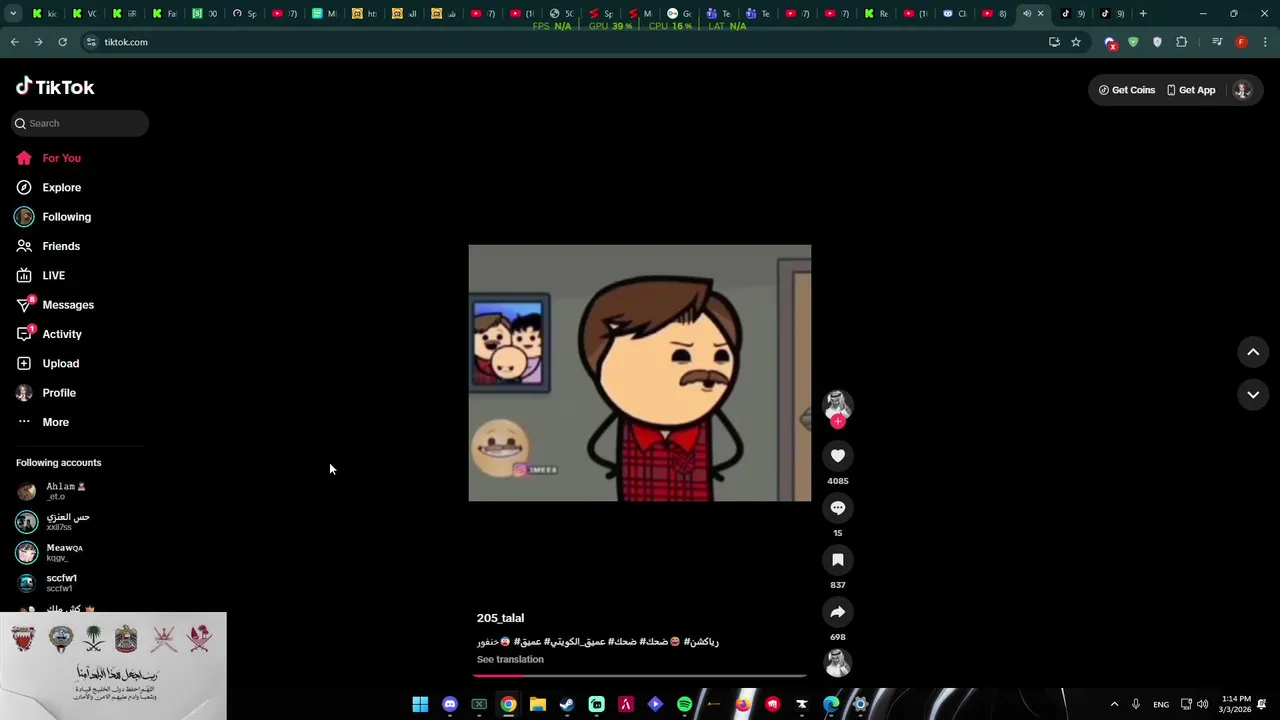1280x720 pixels.
Task: Share the video via arrow icon
Action: pos(838,612)
